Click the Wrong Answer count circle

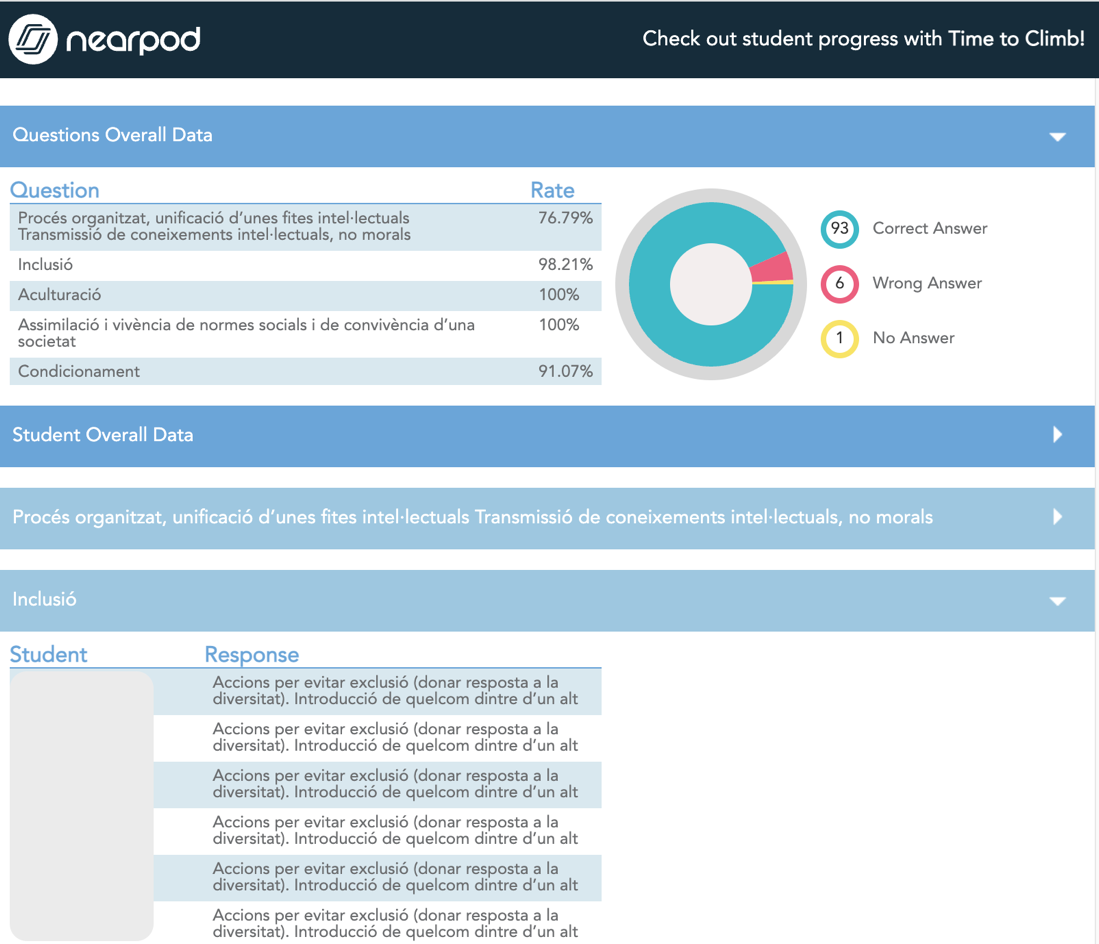[839, 284]
